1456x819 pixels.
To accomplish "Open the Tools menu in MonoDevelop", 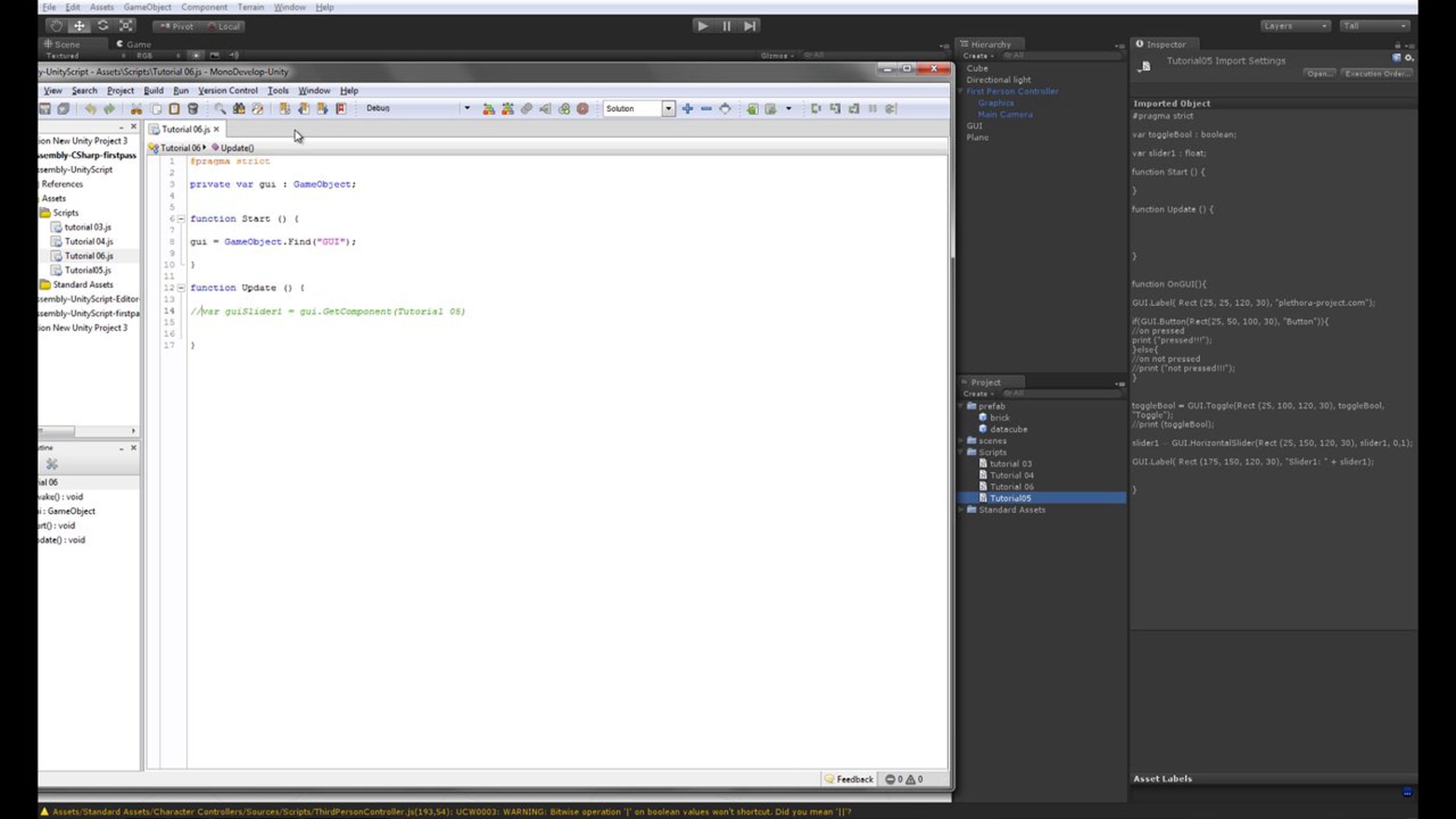I will pos(278,90).
